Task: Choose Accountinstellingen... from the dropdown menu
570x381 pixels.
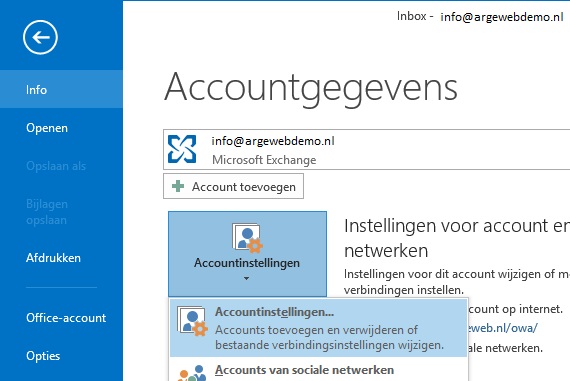Action: coord(318,328)
